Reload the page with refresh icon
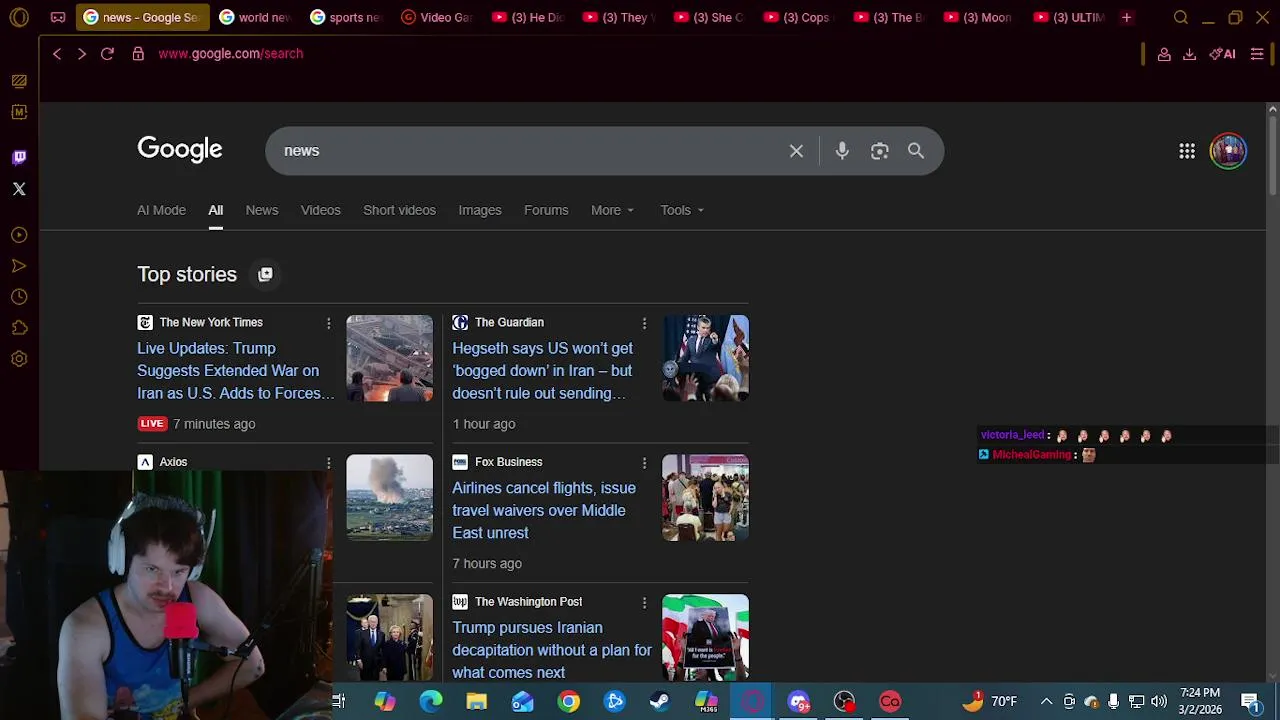 [107, 53]
